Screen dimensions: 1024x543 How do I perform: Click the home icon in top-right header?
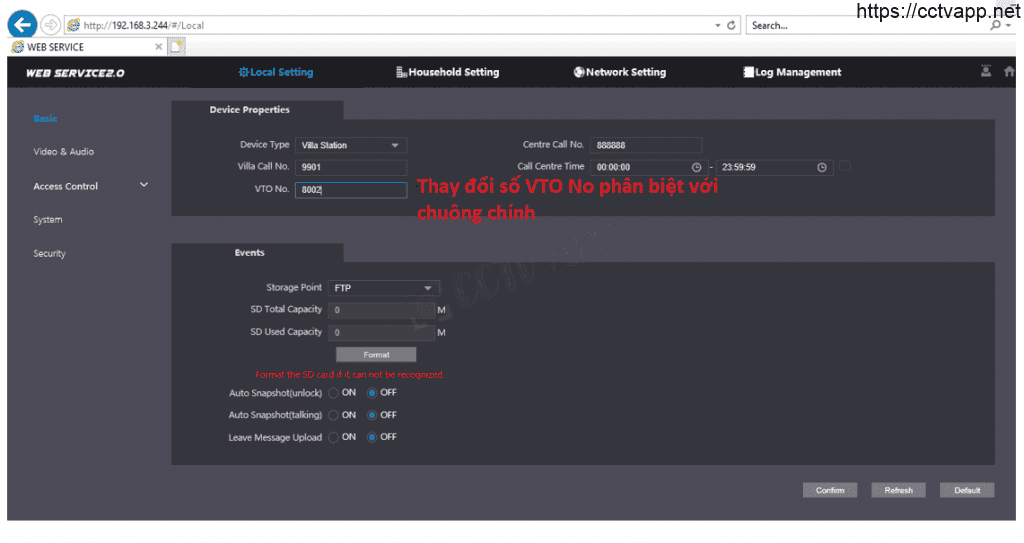pyautogui.click(x=1009, y=71)
